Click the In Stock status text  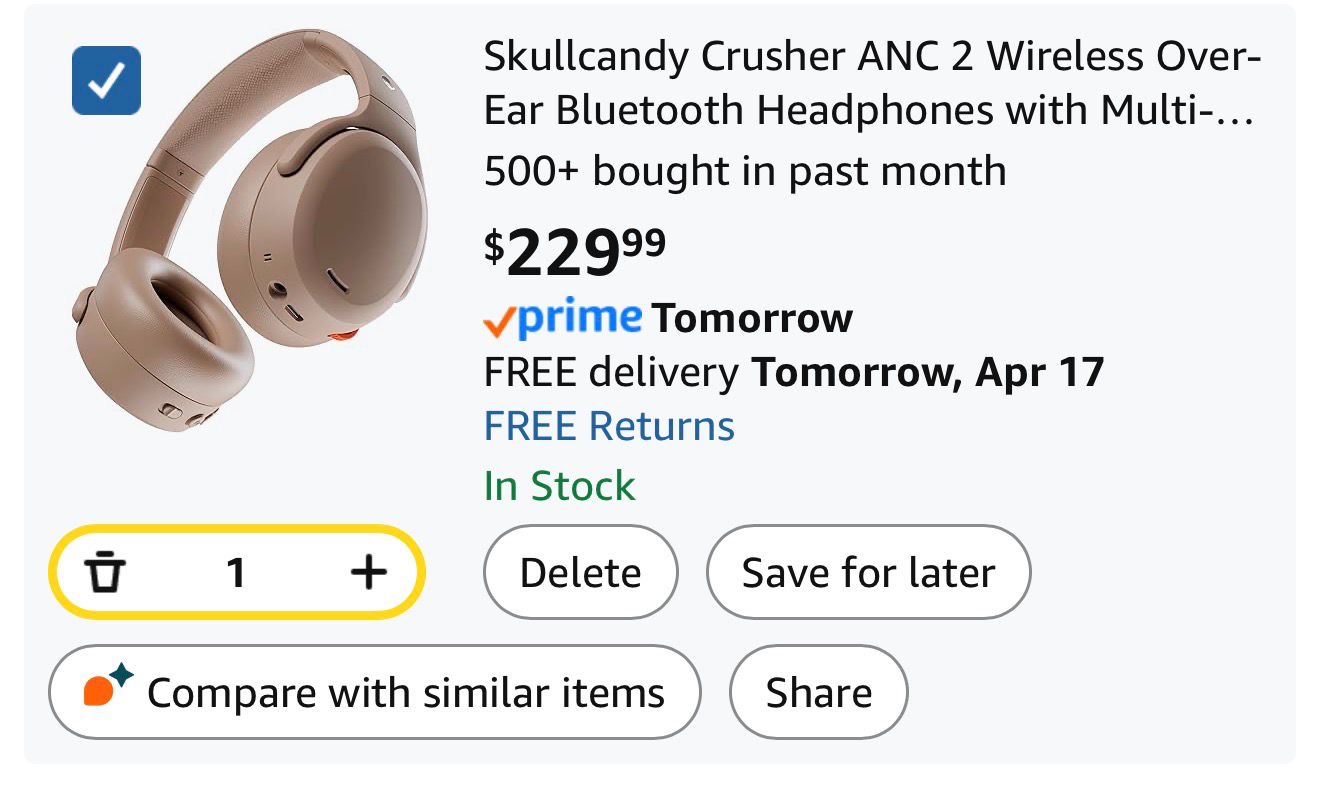point(559,487)
